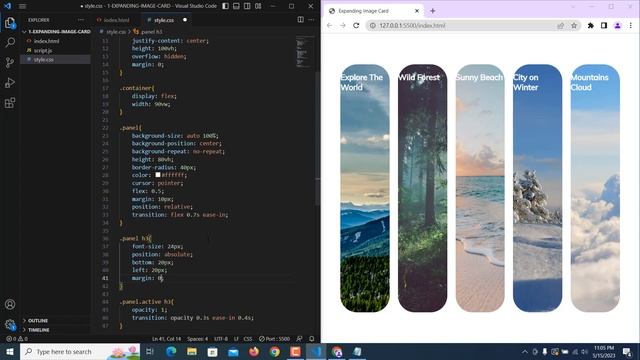Click the Chrome address bar URL
The width and height of the screenshot is (640, 360).
click(x=412, y=25)
